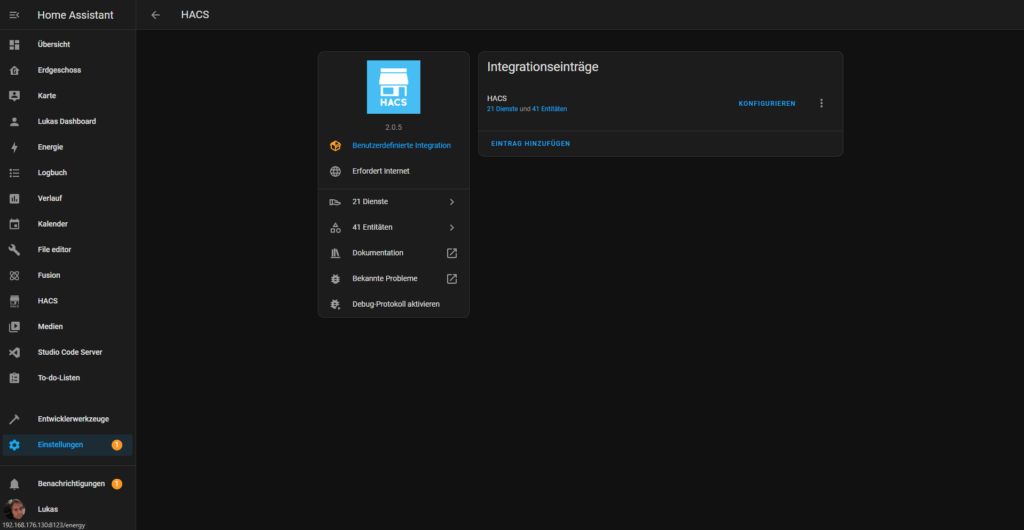Click the Erdgeschoss house icon

(14, 70)
